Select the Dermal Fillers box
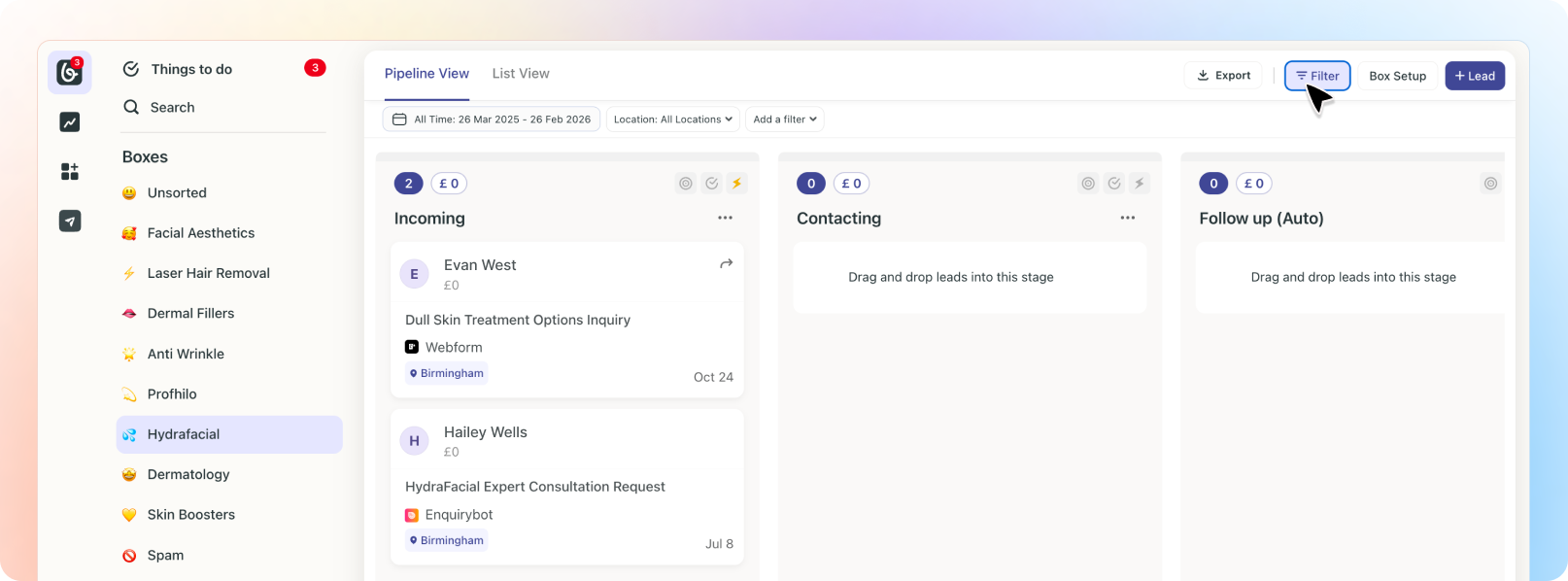The width and height of the screenshot is (1568, 581). click(x=229, y=314)
